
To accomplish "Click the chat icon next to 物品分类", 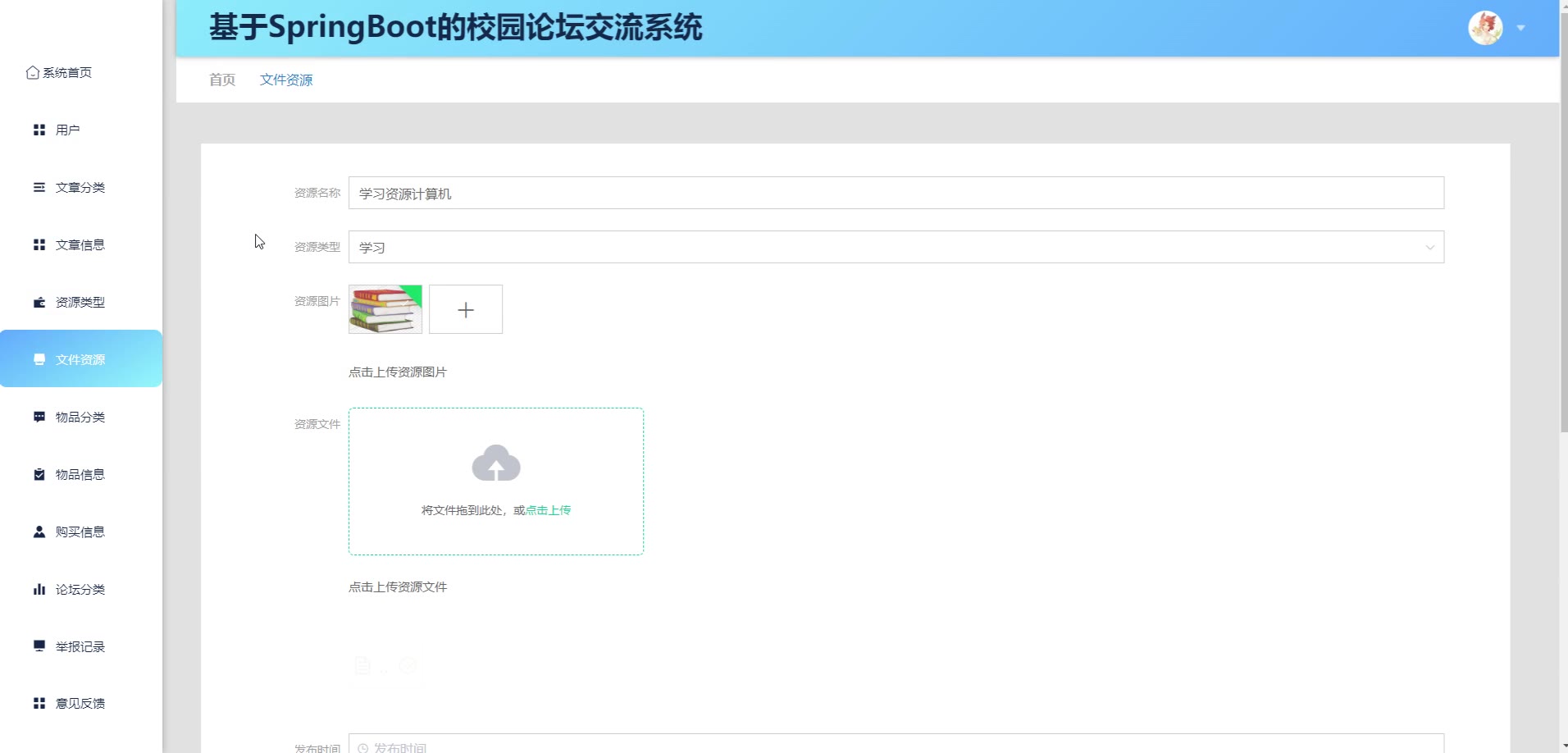I will [x=39, y=418].
